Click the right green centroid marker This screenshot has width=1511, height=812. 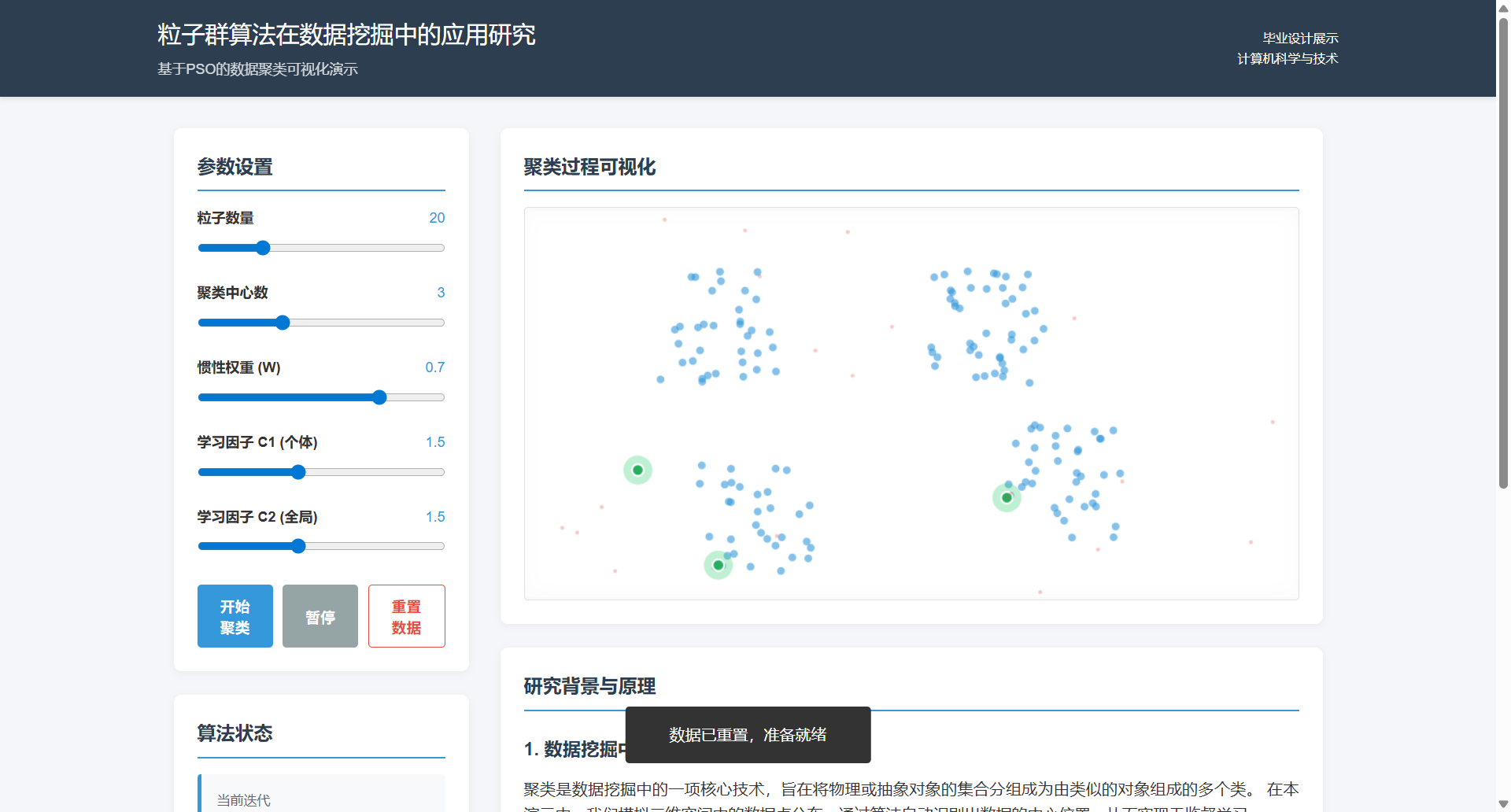tap(1007, 497)
